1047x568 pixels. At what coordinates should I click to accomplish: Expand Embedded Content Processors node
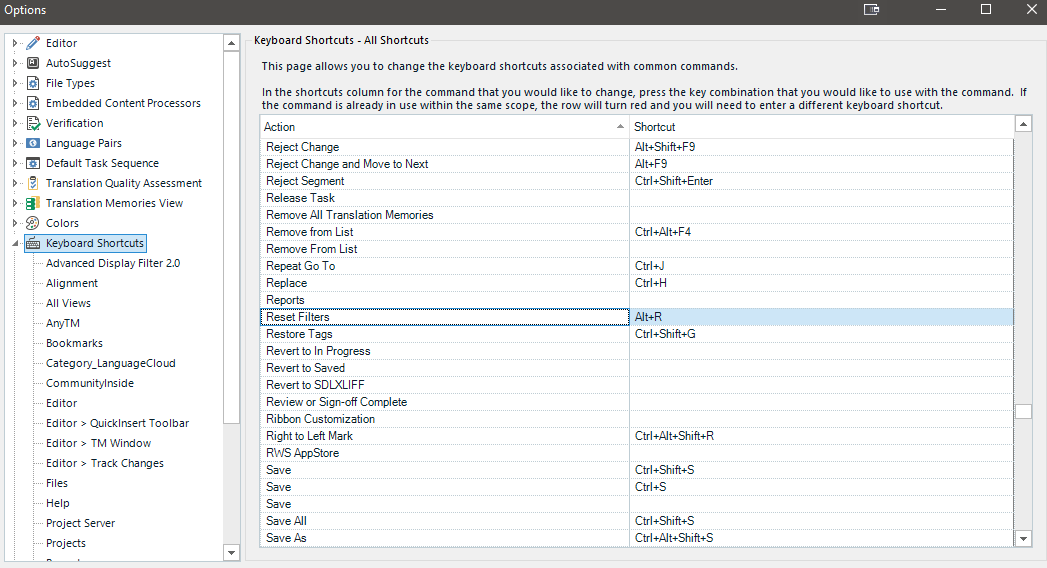(15, 103)
